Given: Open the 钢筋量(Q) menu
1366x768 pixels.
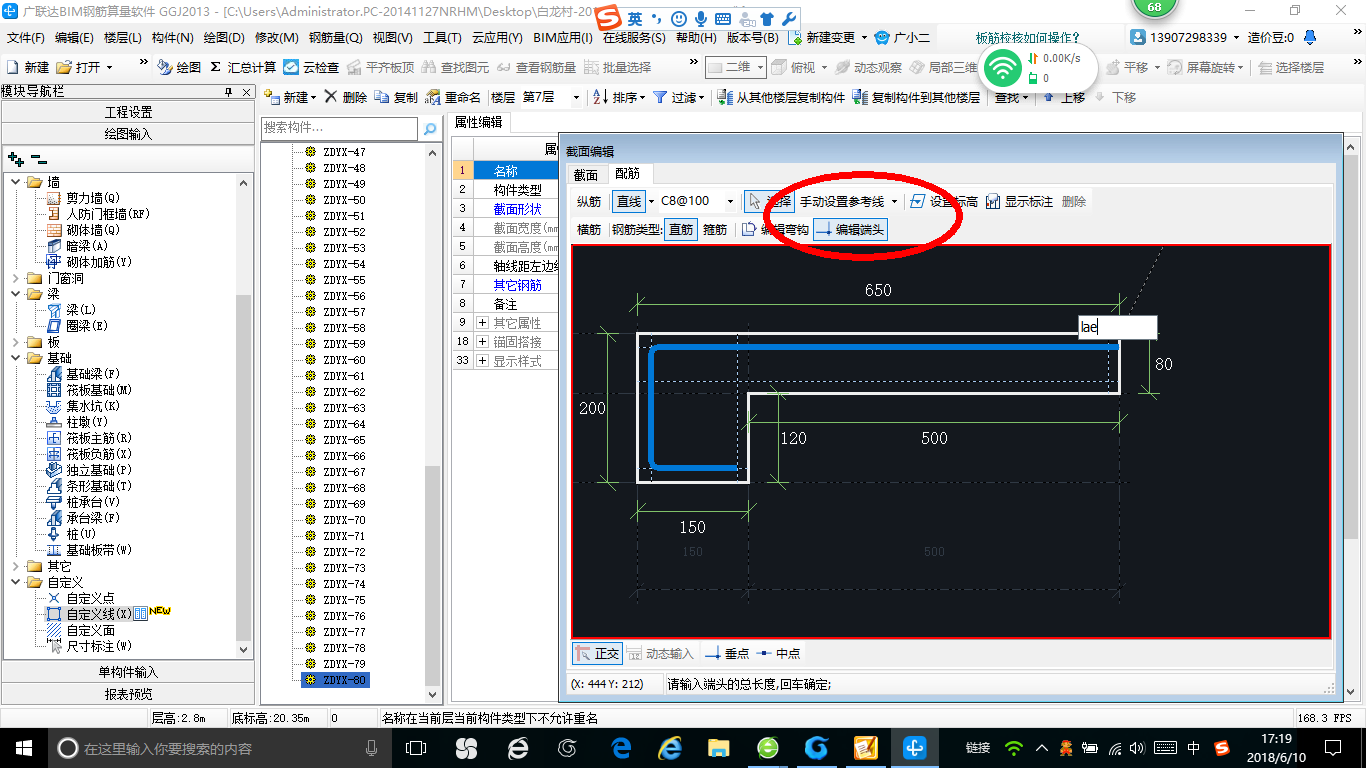Looking at the screenshot, I should tap(335, 38).
